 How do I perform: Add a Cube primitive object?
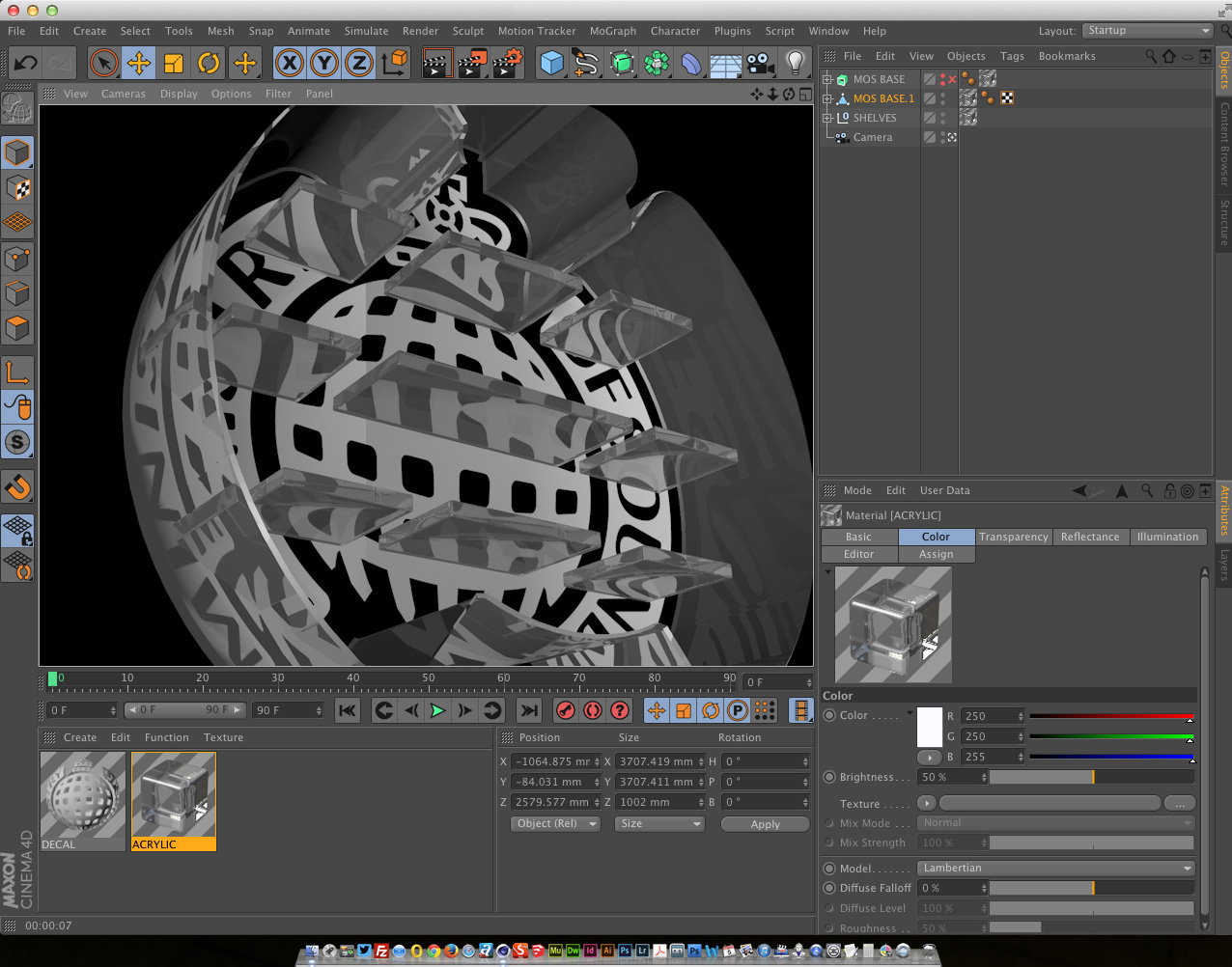click(x=551, y=64)
